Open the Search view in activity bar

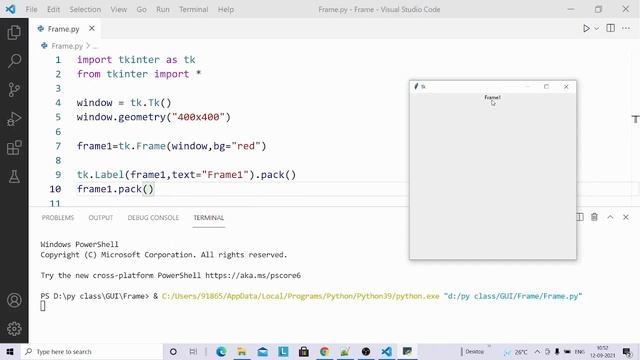click(x=14, y=61)
